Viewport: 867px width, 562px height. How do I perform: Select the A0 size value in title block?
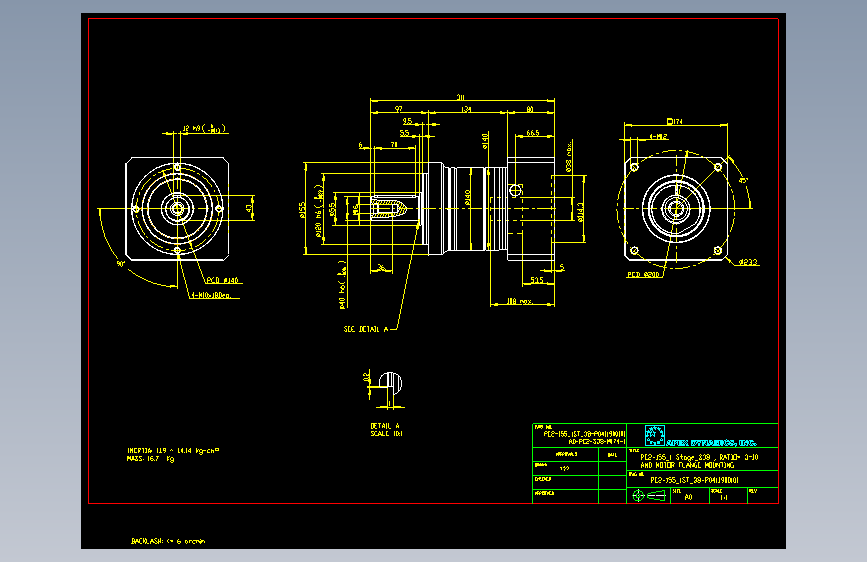coord(688,497)
